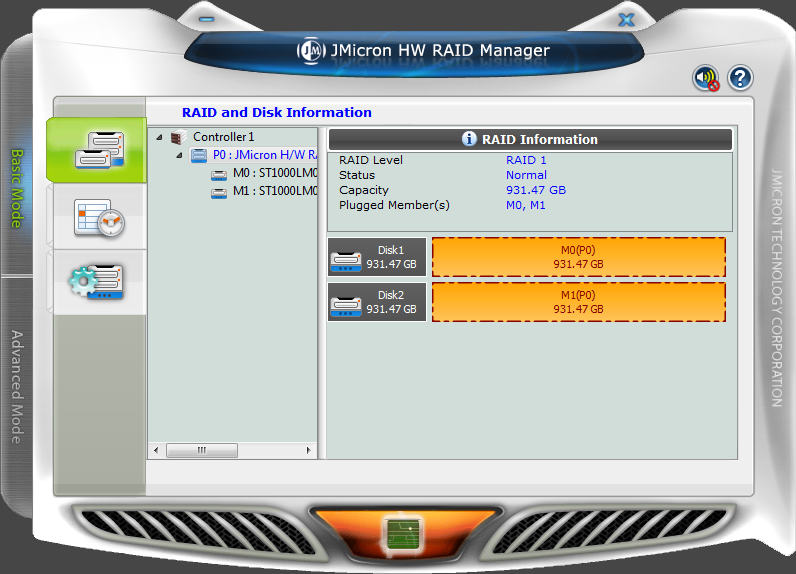Click the green chip at the bottom
The width and height of the screenshot is (796, 574).
(403, 533)
